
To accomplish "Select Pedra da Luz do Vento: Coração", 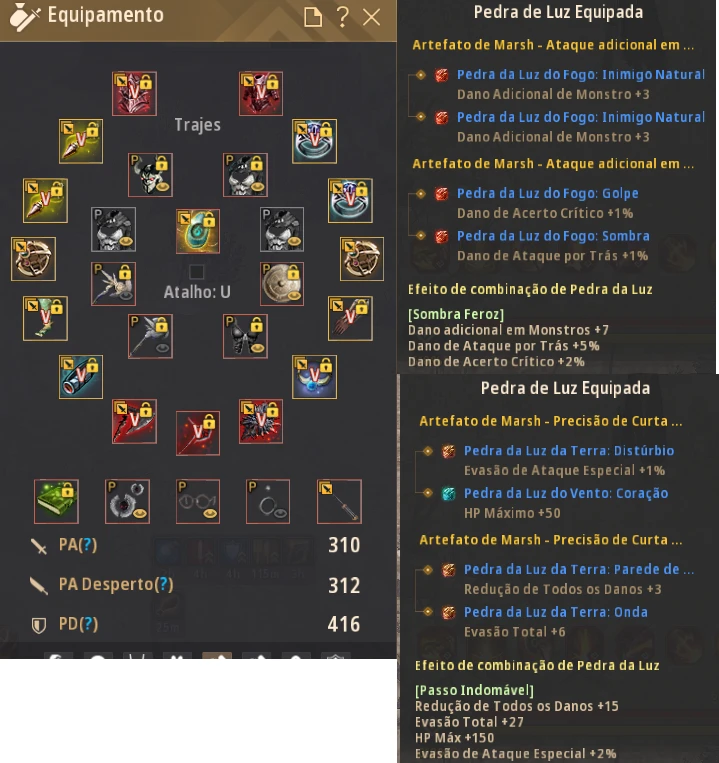I will pyautogui.click(x=566, y=493).
